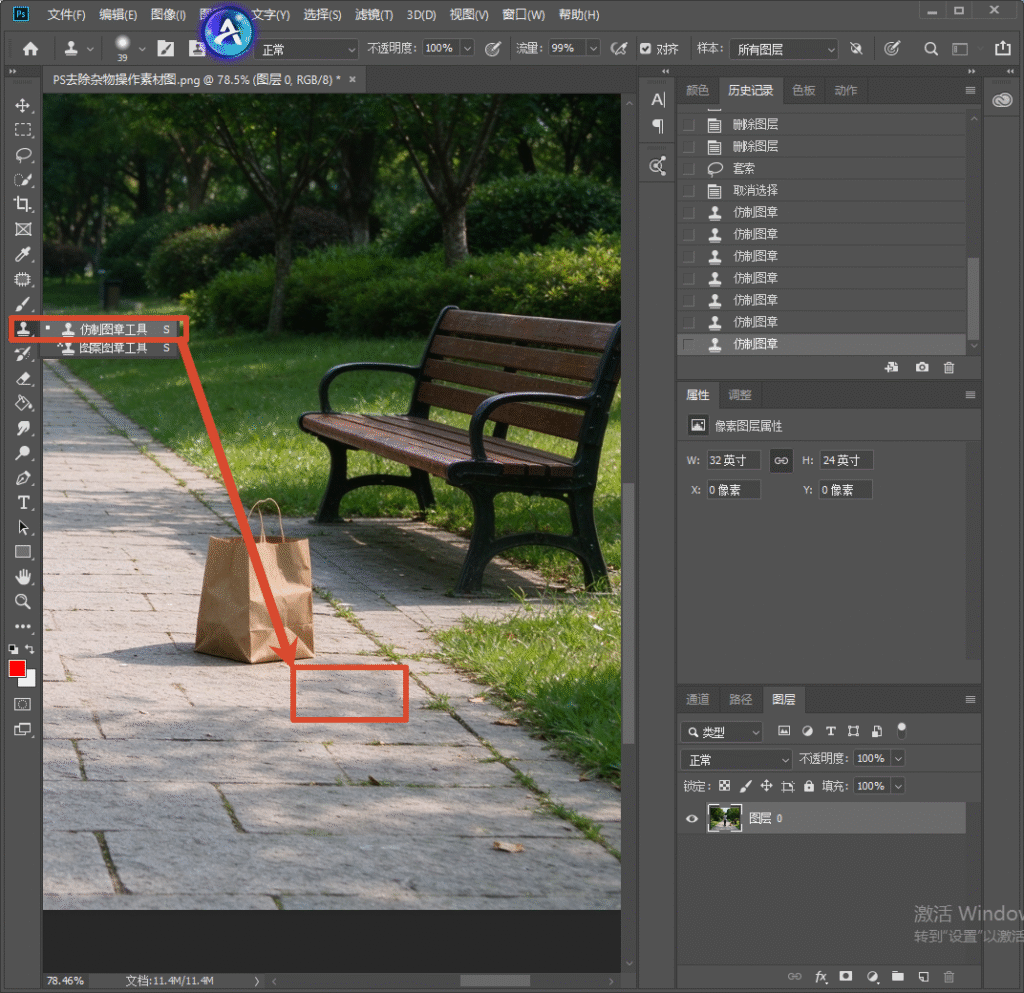
Task: Open the layer 类型 filter dropdown
Action: tap(722, 732)
